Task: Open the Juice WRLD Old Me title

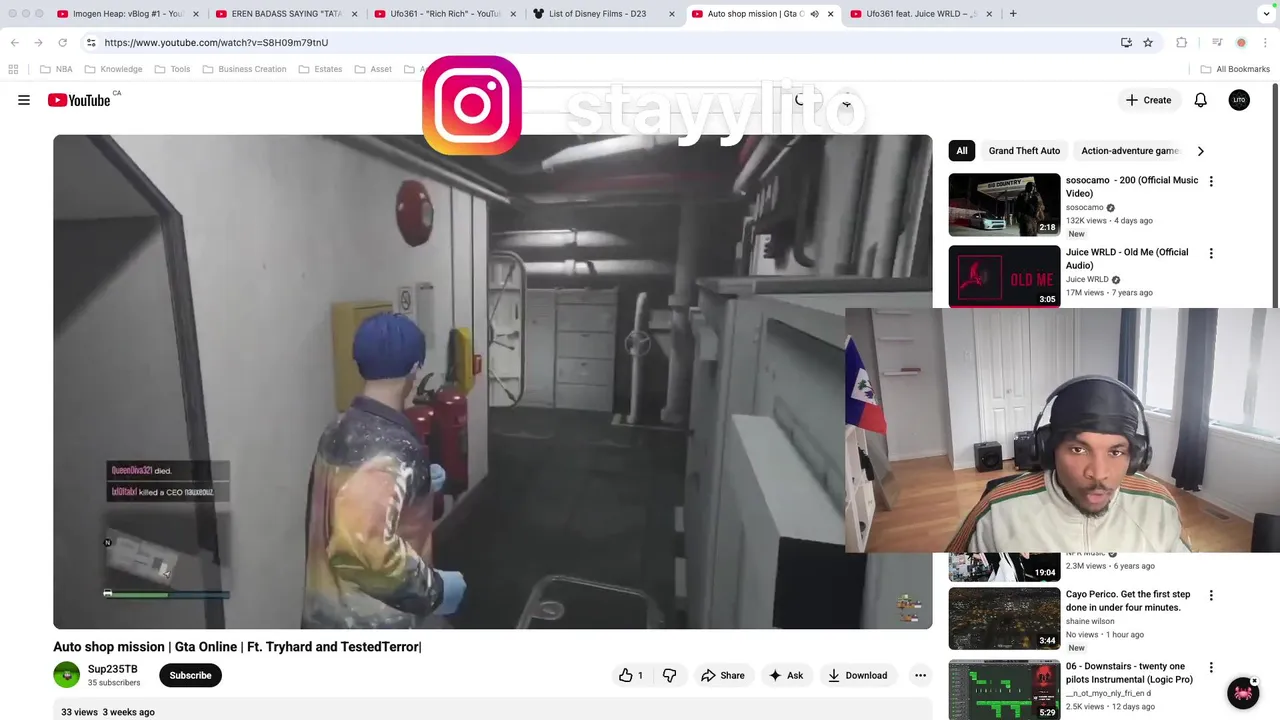Action: (1126, 259)
